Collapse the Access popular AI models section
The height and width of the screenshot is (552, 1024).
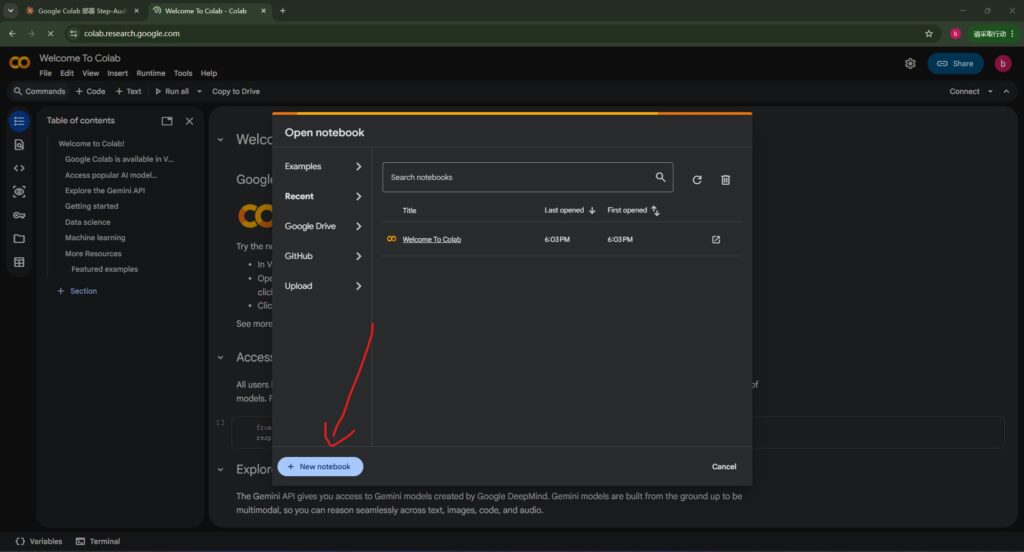coord(220,357)
